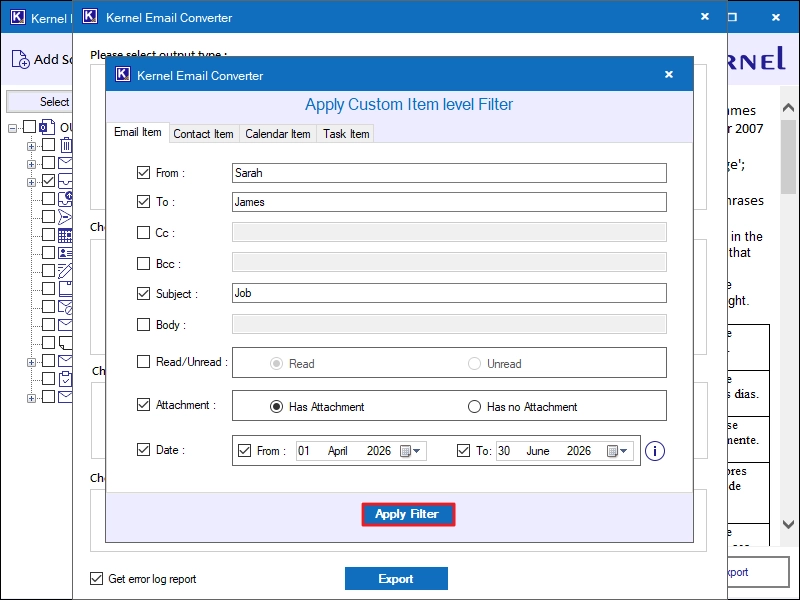Click the Select button in the back window
Viewport: 800px width, 600px height.
click(x=40, y=102)
